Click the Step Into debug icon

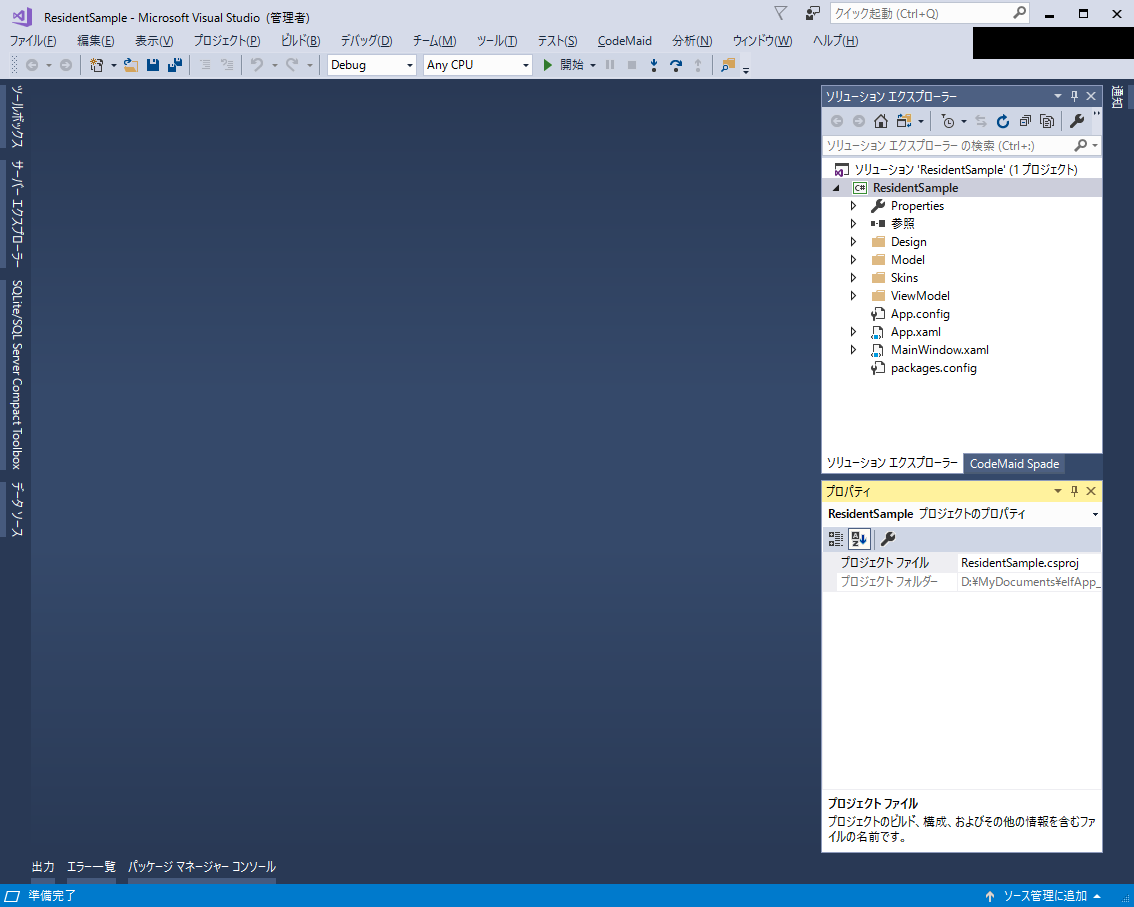coord(654,65)
